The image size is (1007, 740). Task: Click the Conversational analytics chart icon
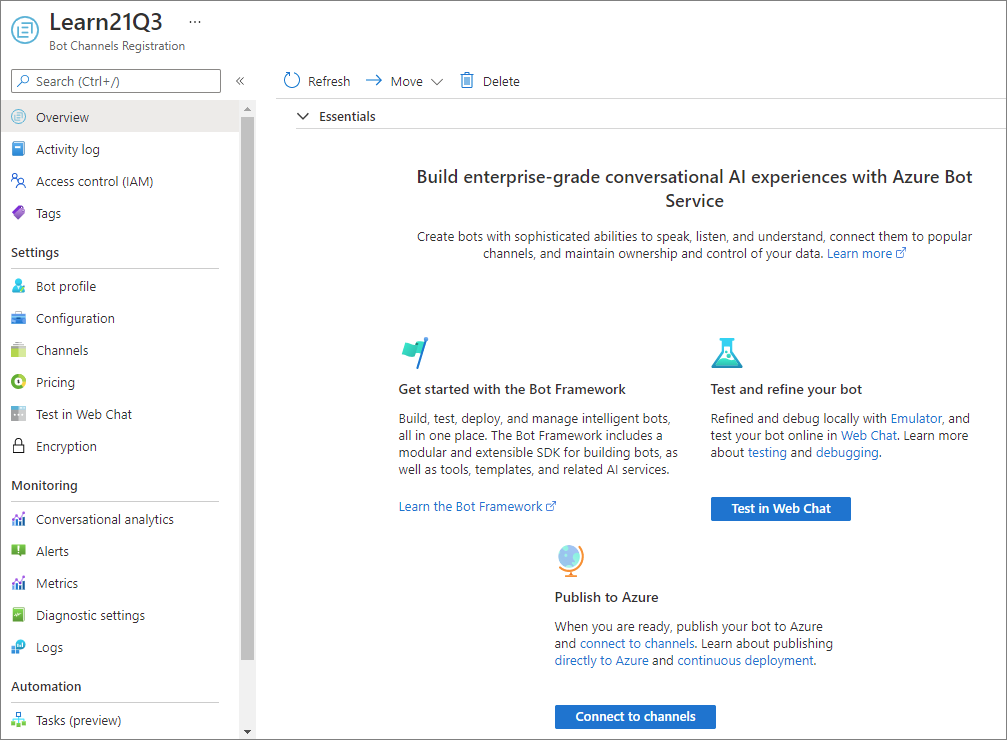(19, 519)
